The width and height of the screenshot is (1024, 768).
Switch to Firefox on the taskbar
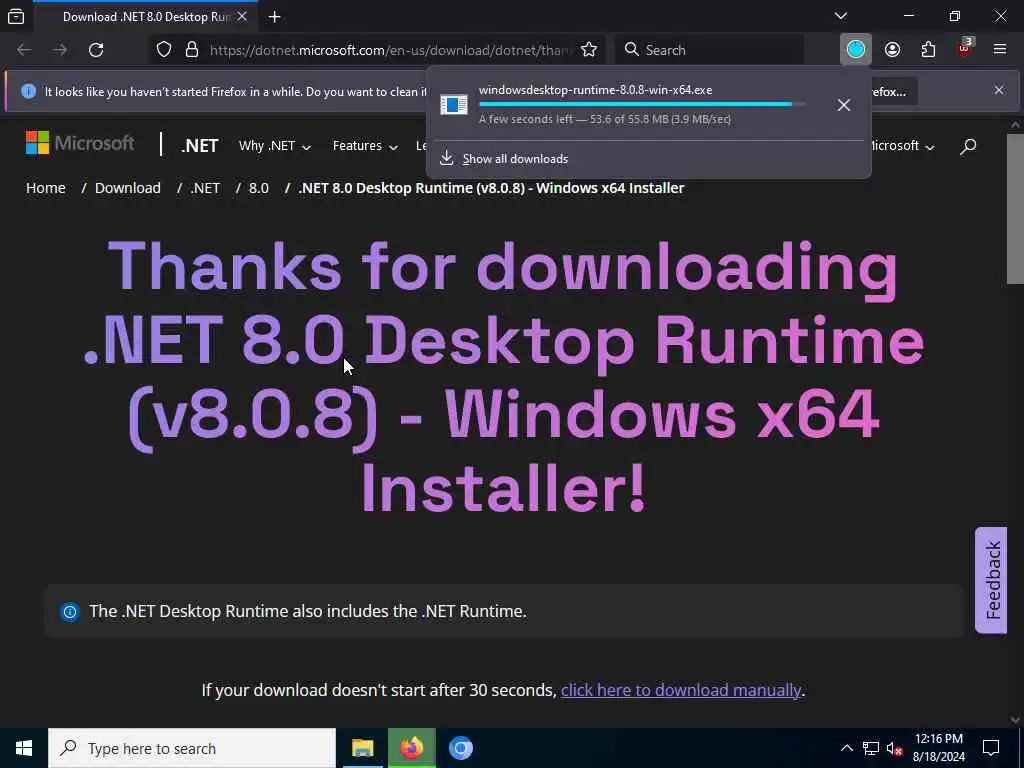(411, 748)
